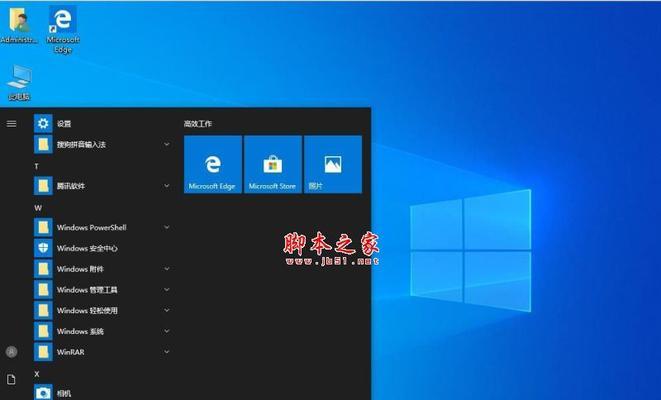Select the Windows 轻松使用 label text
661x400 pixels.
[x=87, y=311]
